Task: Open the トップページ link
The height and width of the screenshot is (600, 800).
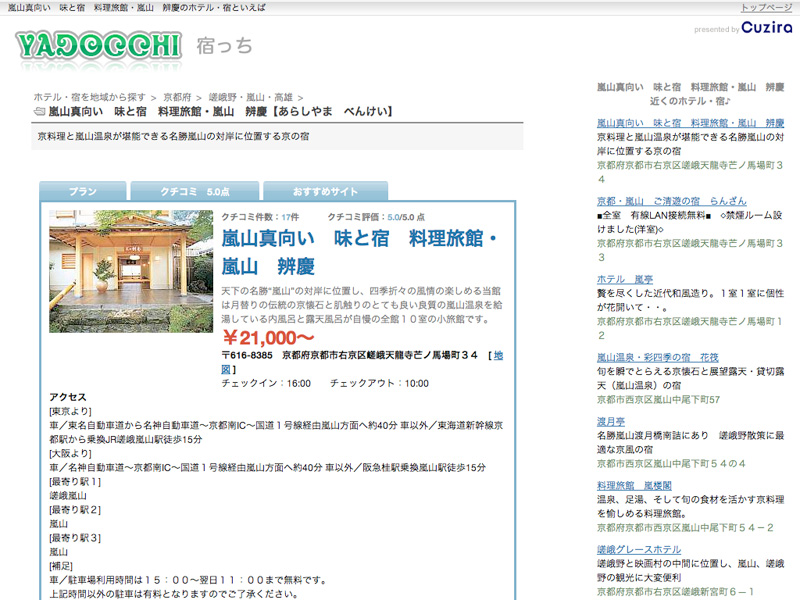Action: tap(766, 8)
